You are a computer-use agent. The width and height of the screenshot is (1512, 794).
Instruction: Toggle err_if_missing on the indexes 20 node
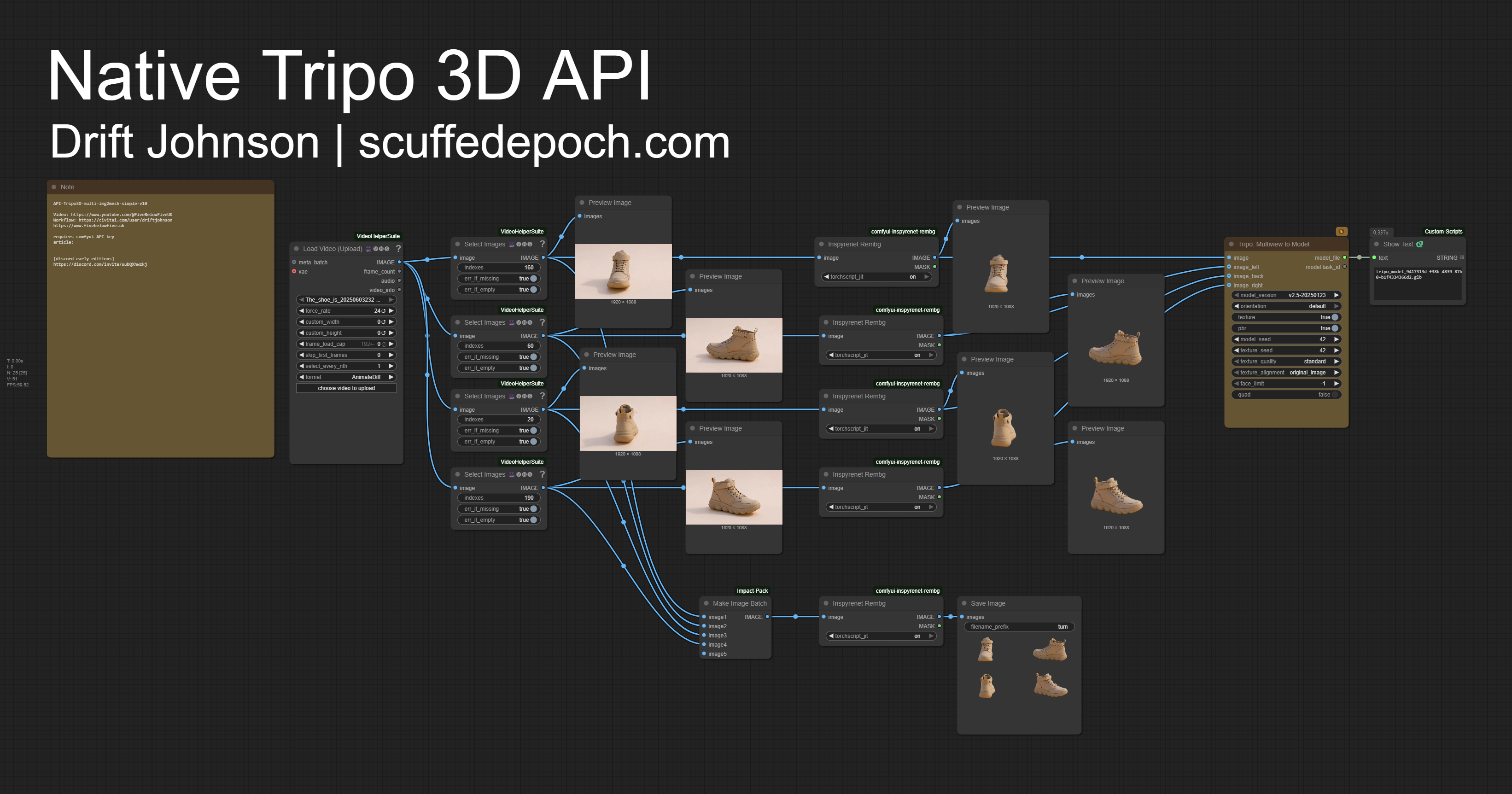(x=498, y=431)
